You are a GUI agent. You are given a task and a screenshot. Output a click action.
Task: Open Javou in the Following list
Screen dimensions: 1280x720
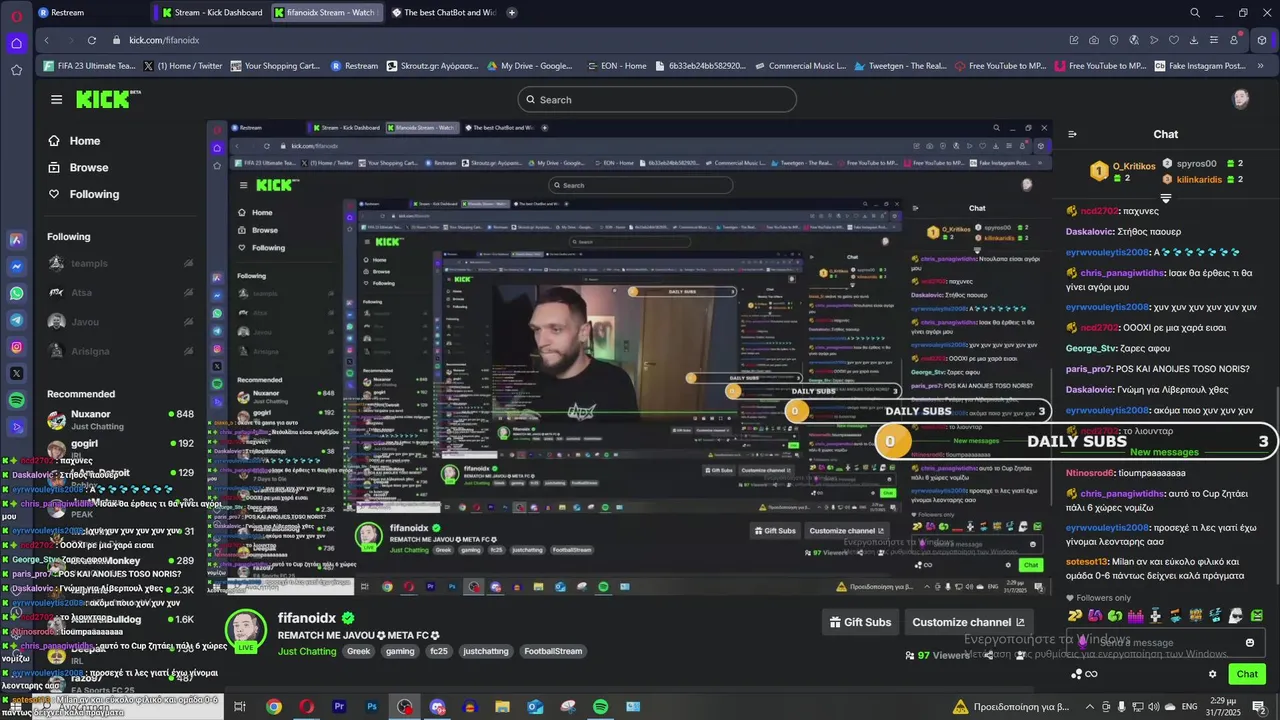(120, 322)
